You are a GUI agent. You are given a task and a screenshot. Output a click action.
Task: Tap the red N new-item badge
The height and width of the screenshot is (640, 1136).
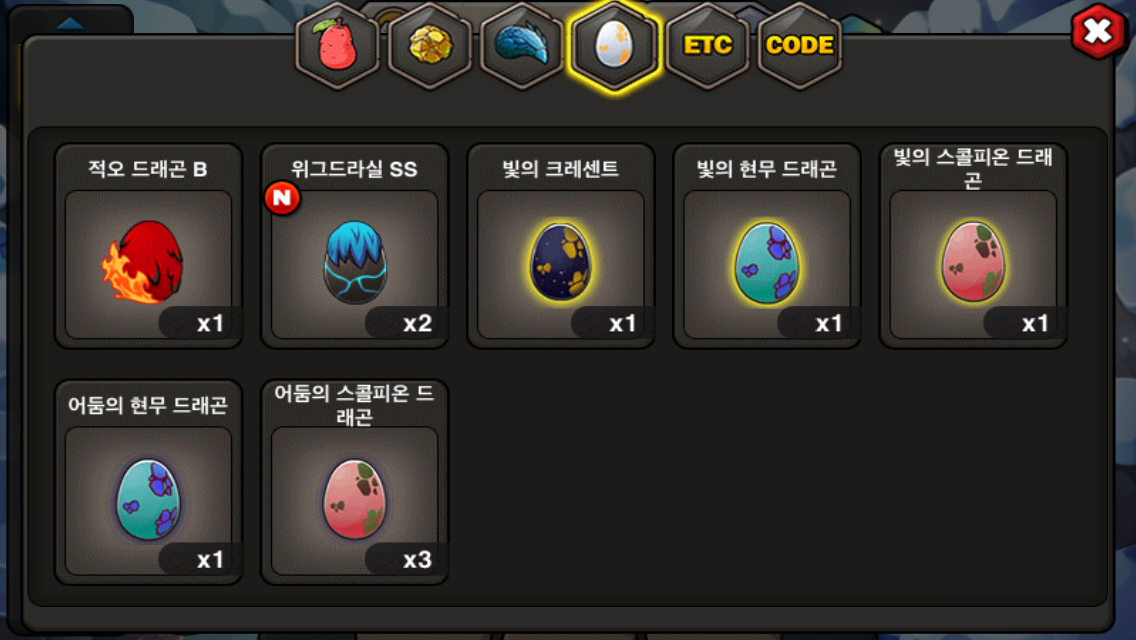[x=282, y=197]
